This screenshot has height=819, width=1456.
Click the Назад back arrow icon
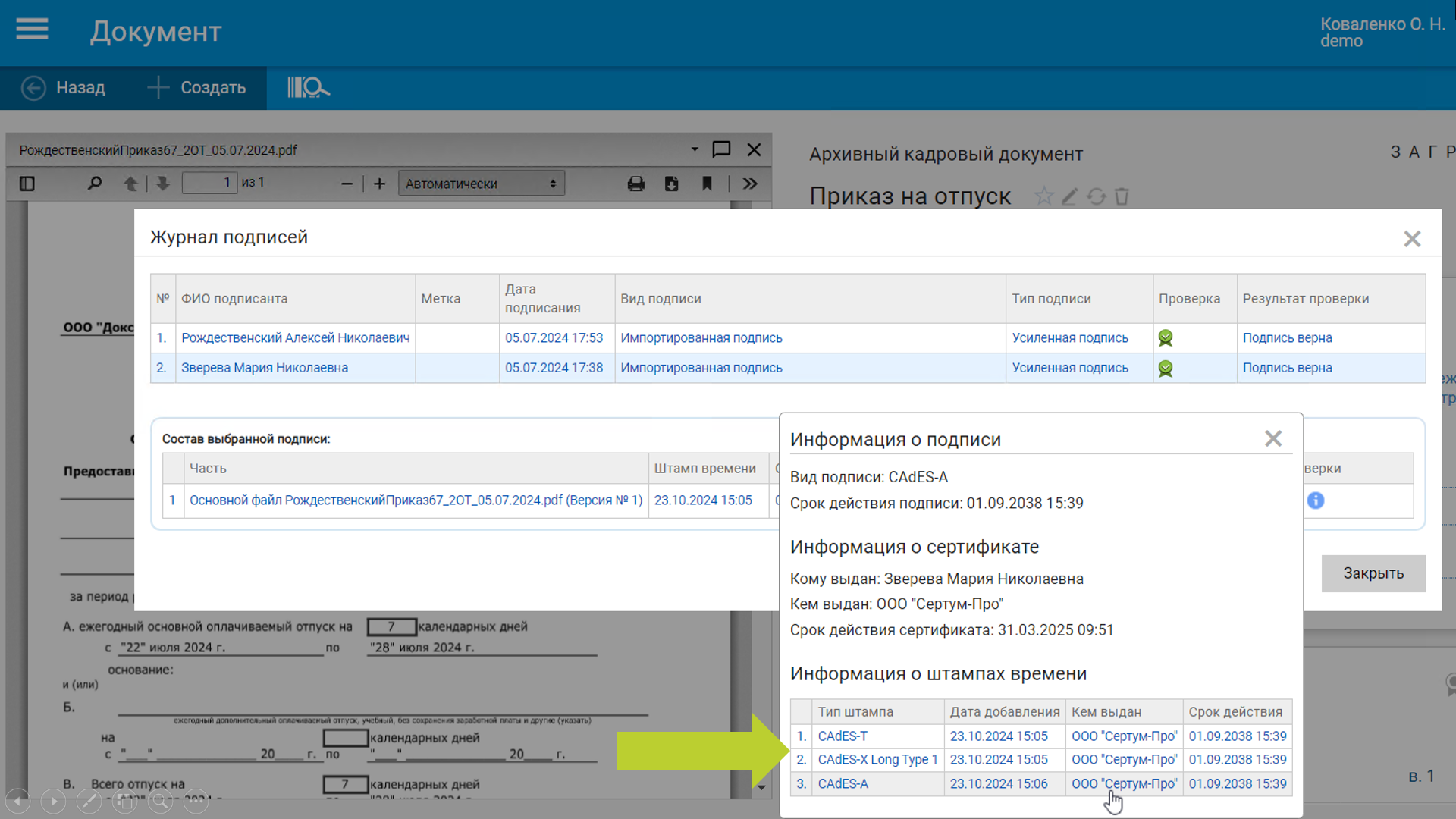(x=33, y=88)
